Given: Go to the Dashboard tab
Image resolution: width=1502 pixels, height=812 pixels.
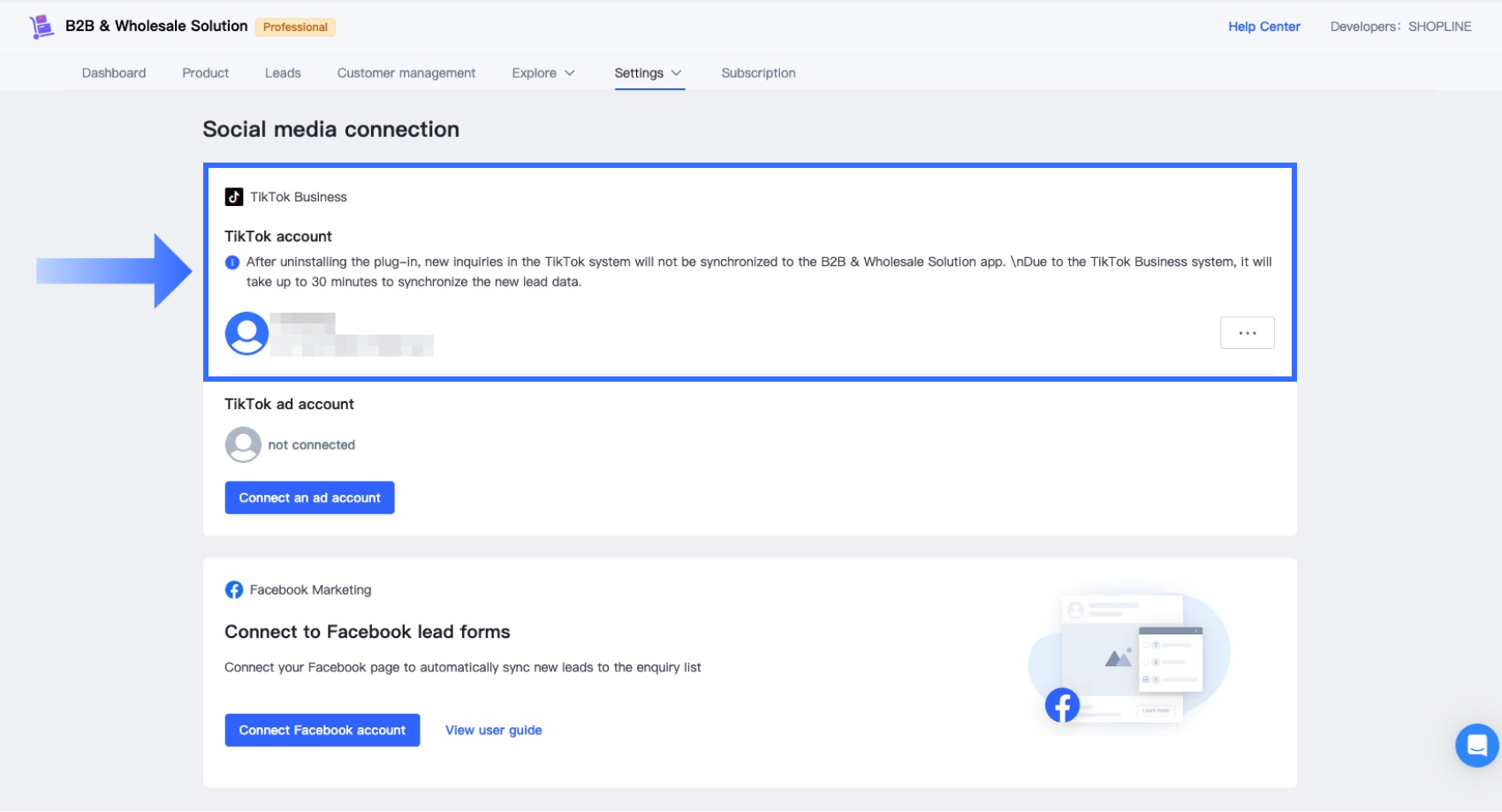Looking at the screenshot, I should (x=114, y=73).
